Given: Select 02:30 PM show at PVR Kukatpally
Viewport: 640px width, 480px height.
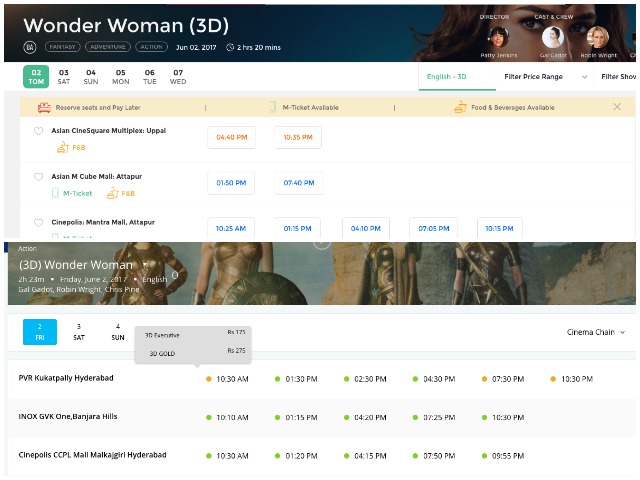Looking at the screenshot, I should 365,379.
